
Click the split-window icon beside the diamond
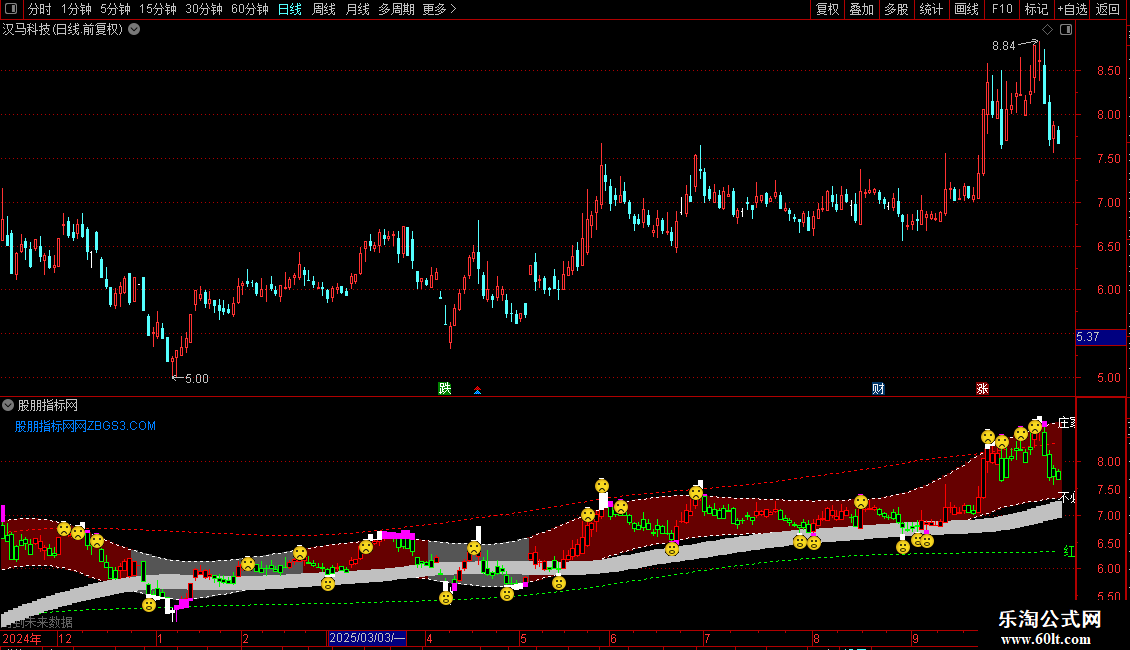point(1066,30)
